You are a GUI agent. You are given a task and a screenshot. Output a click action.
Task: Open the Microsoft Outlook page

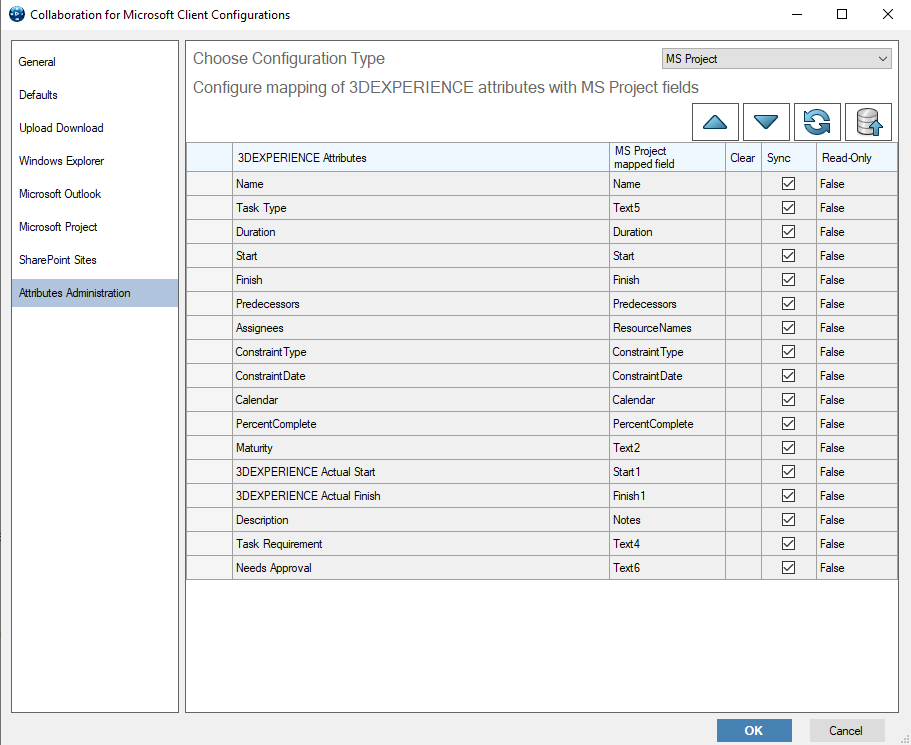pos(95,194)
